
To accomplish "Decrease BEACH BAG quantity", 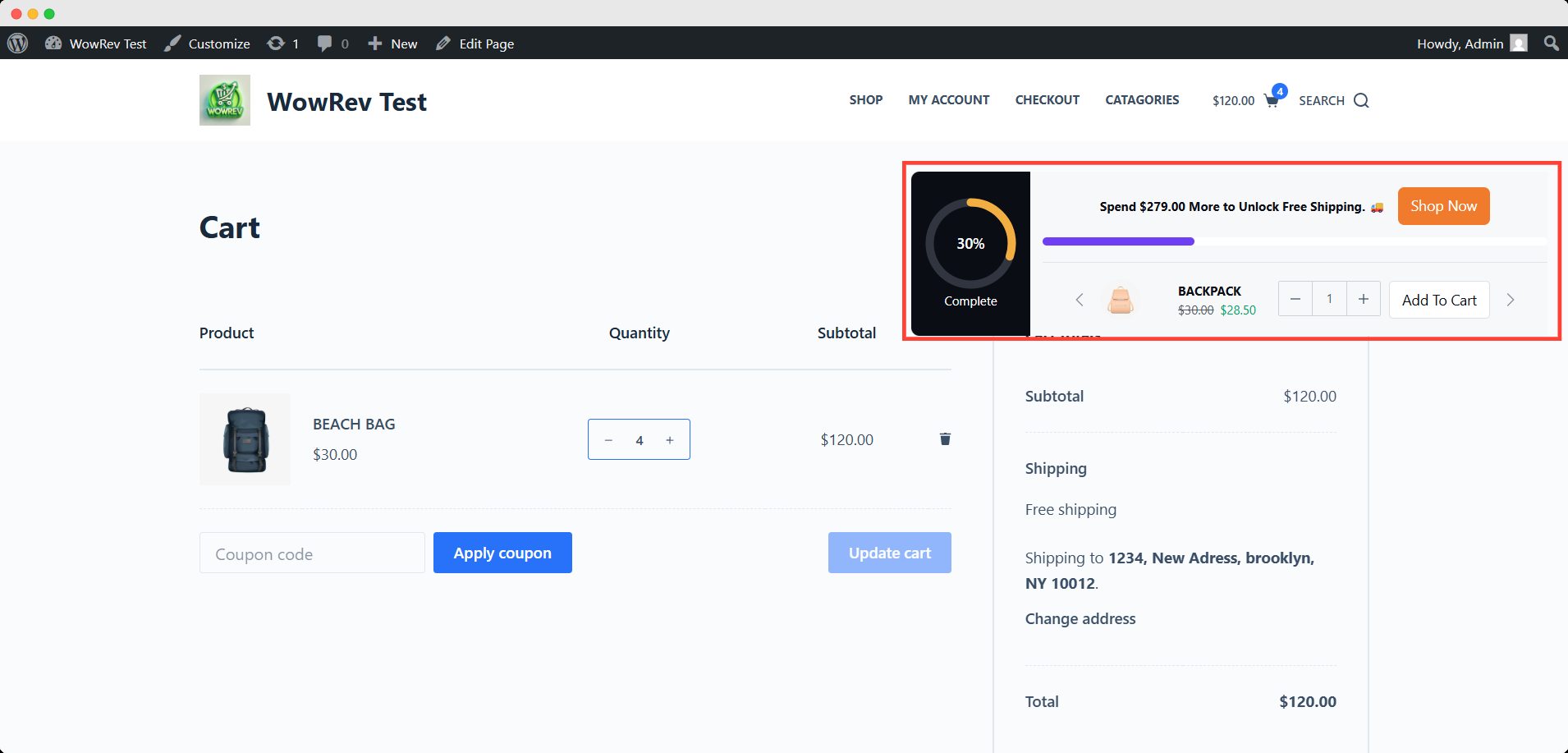I will (x=608, y=440).
